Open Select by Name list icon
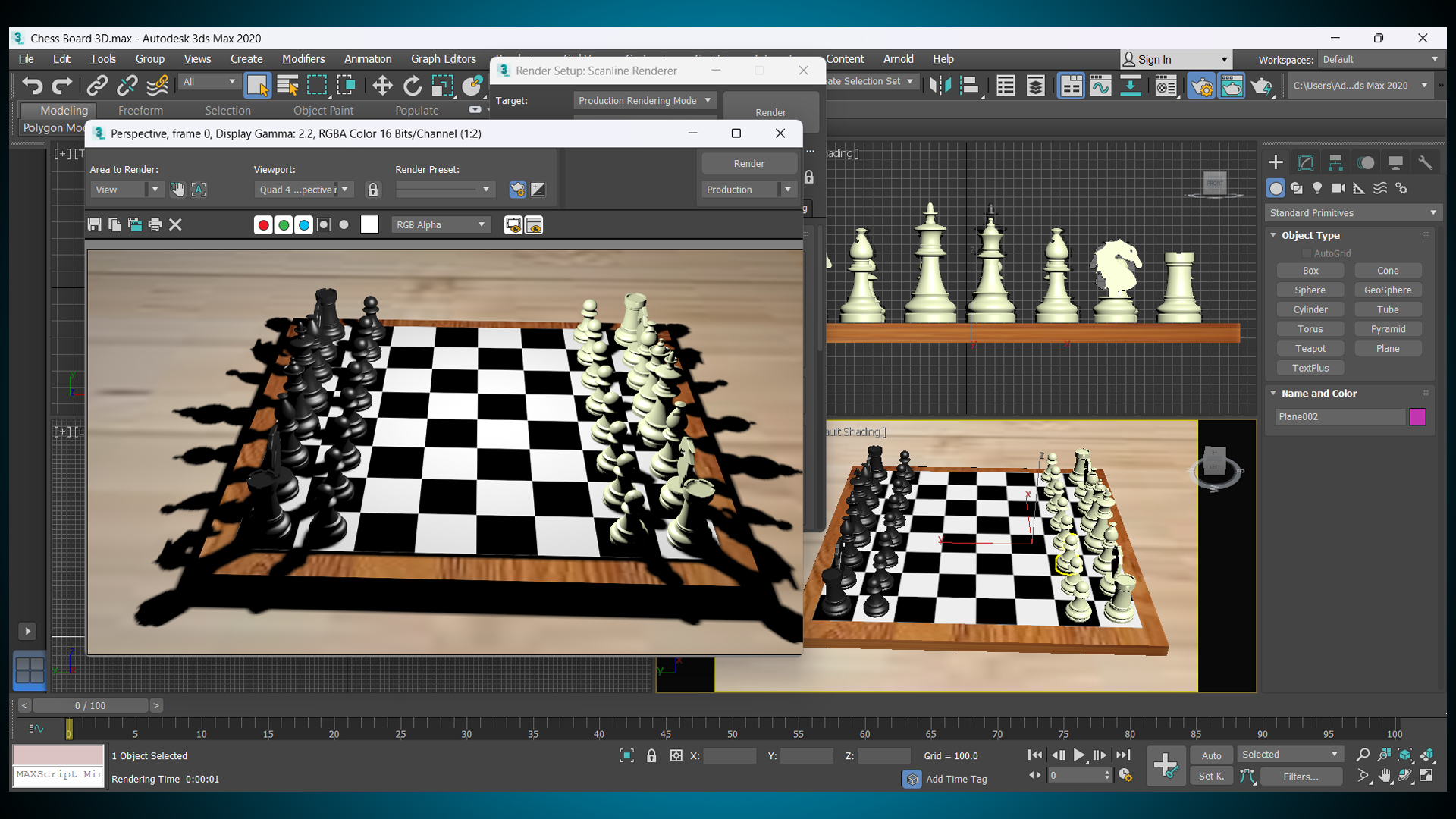Screen dimensions: 1456x819 (x=287, y=86)
